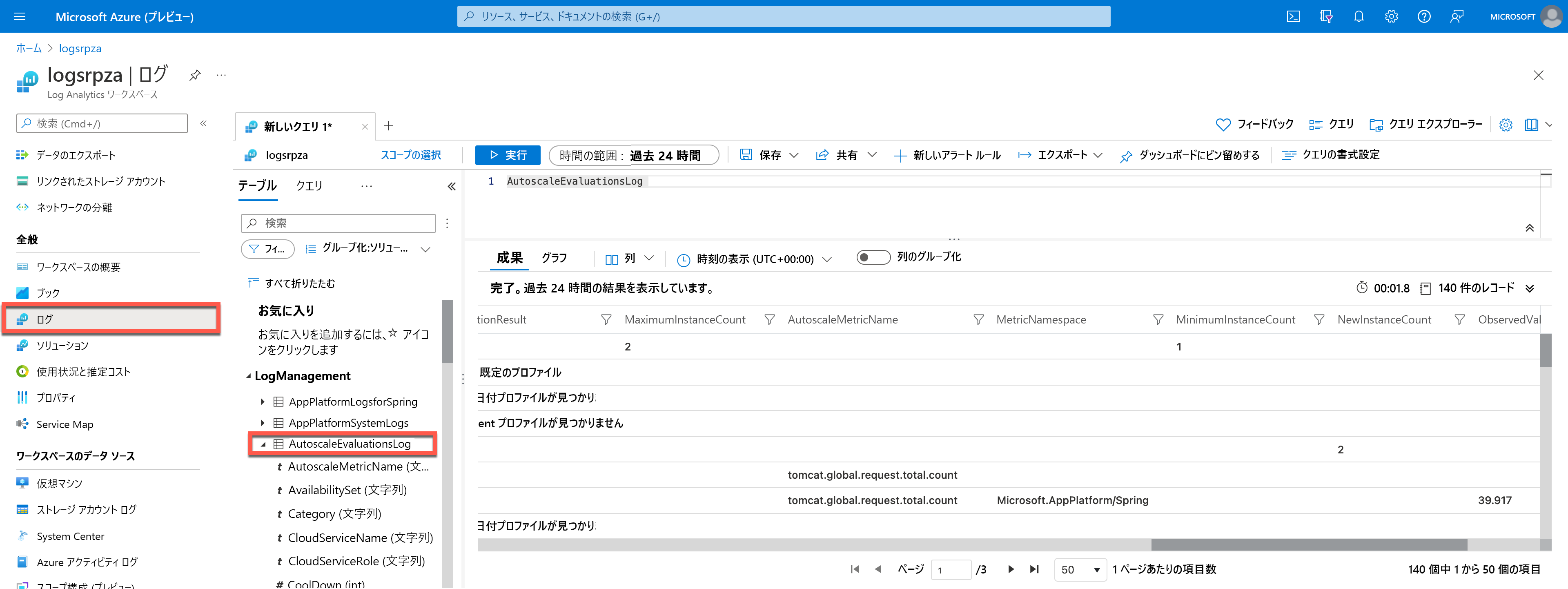
Task: Focus the global resource search box
Action: tap(784, 16)
